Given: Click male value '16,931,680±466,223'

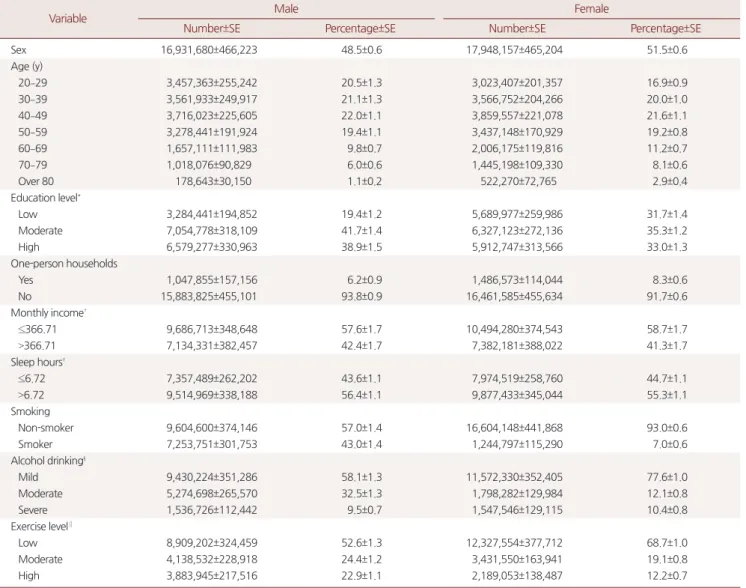Looking at the screenshot, I should (x=209, y=49).
